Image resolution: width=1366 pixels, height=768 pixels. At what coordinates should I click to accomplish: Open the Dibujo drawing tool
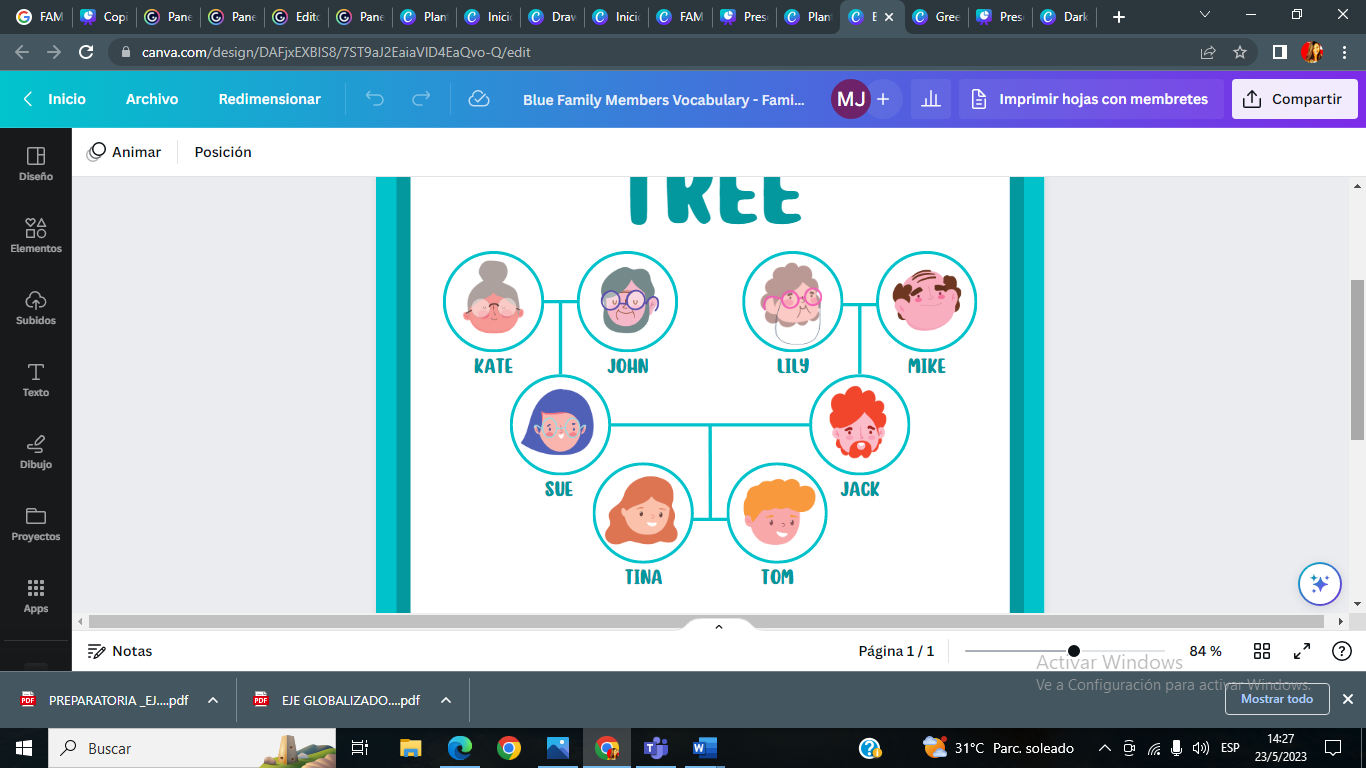[36, 452]
